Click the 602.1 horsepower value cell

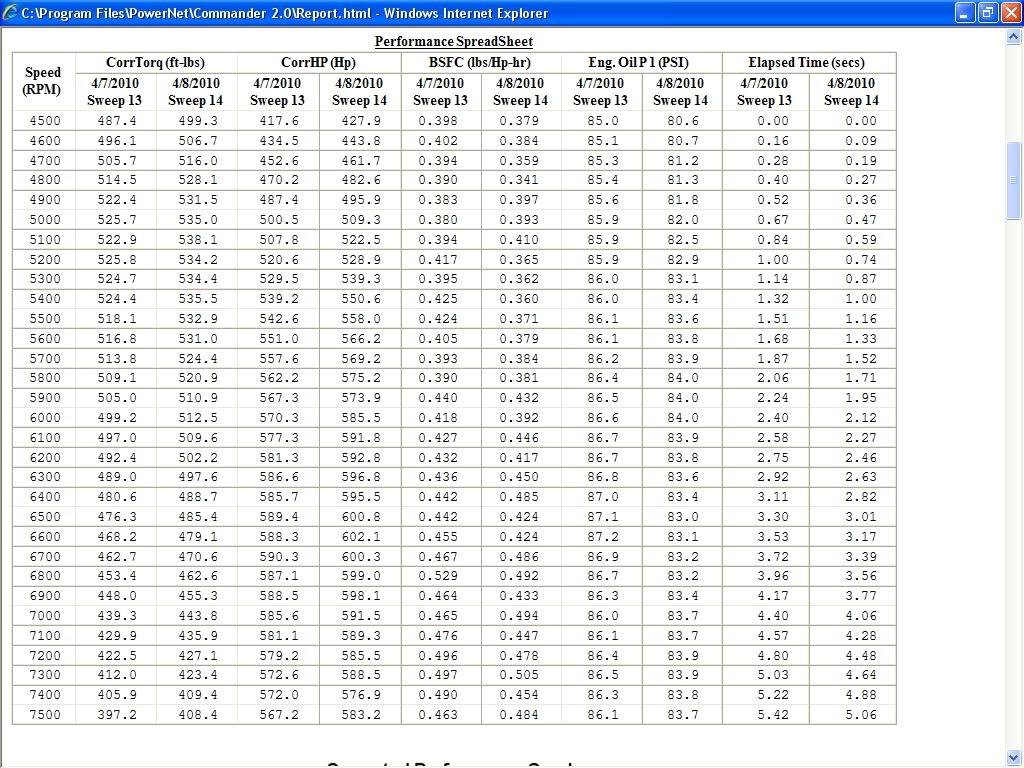(360, 537)
